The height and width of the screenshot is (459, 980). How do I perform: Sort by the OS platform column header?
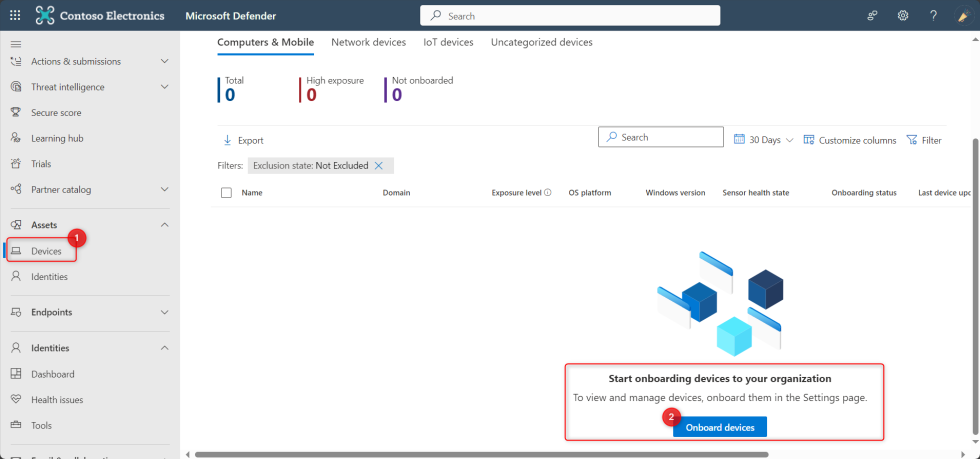[x=589, y=193]
